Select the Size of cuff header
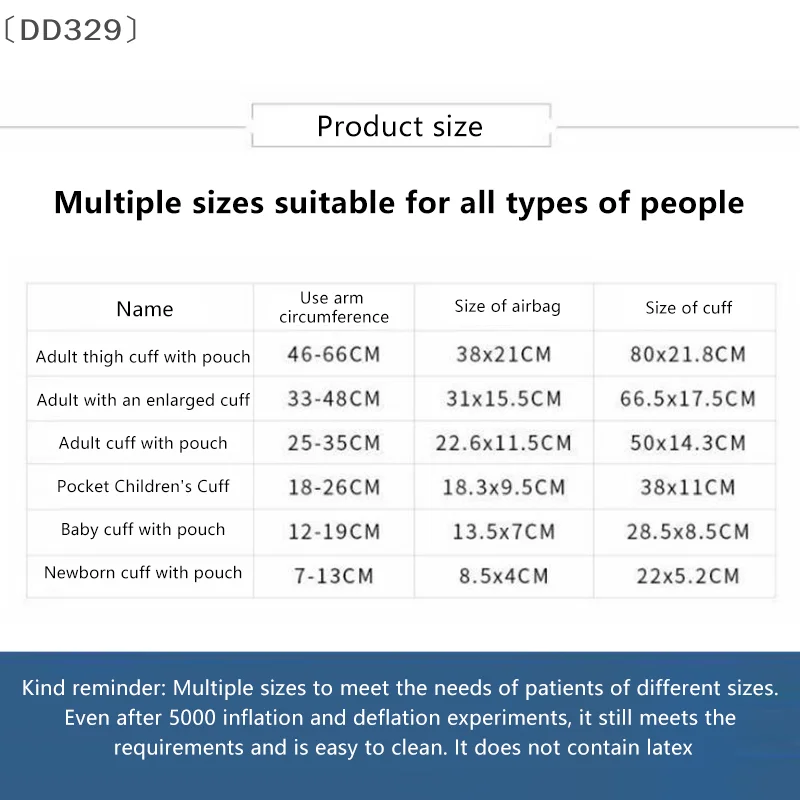 click(689, 308)
